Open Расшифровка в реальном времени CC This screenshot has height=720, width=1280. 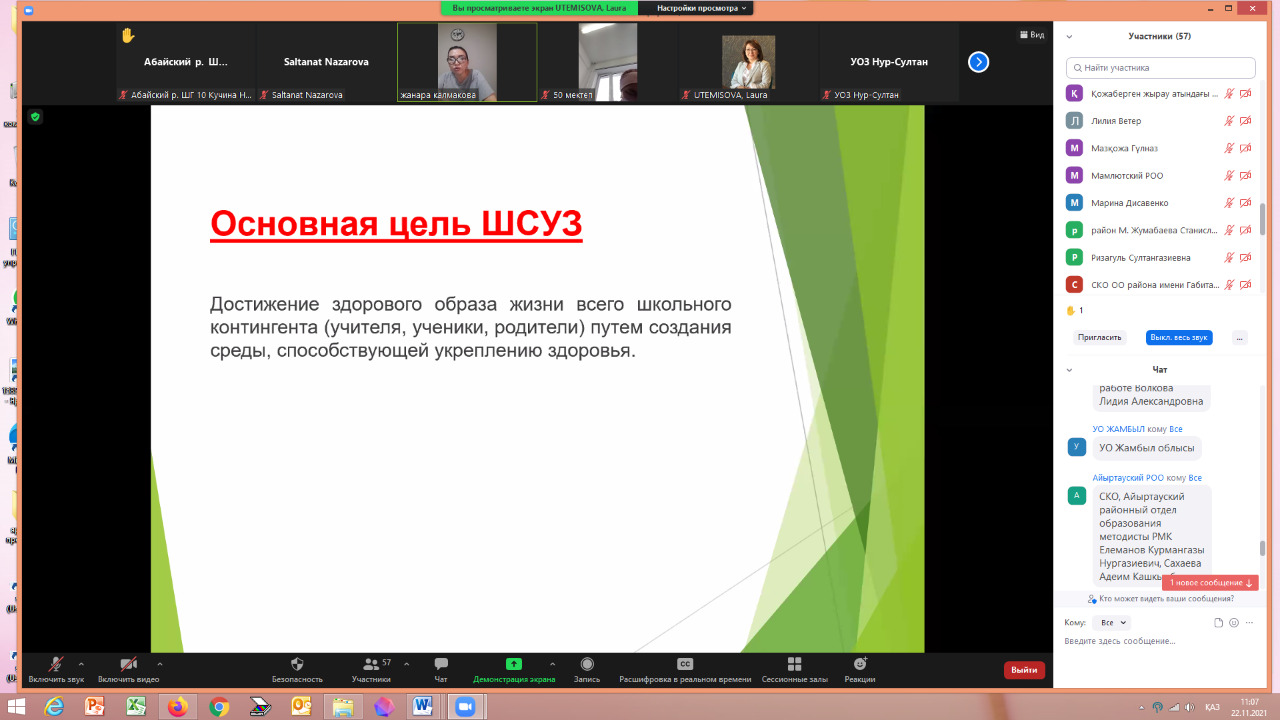coord(685,664)
